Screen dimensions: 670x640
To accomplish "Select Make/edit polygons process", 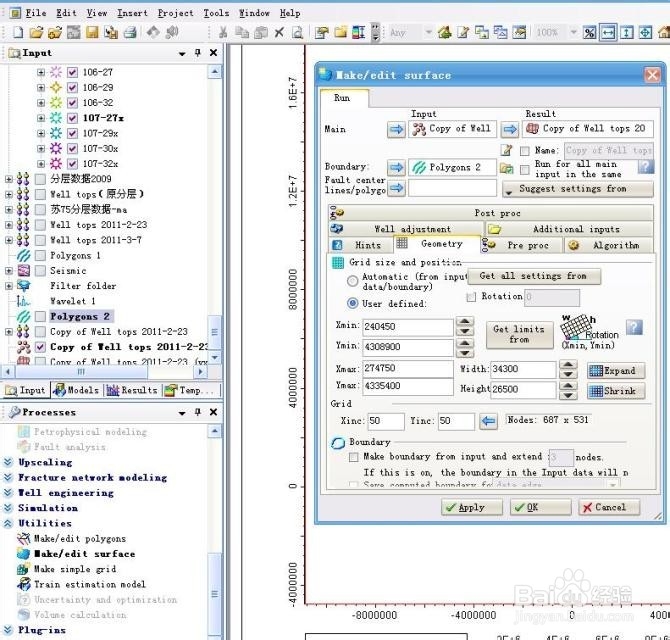I will point(79,538).
